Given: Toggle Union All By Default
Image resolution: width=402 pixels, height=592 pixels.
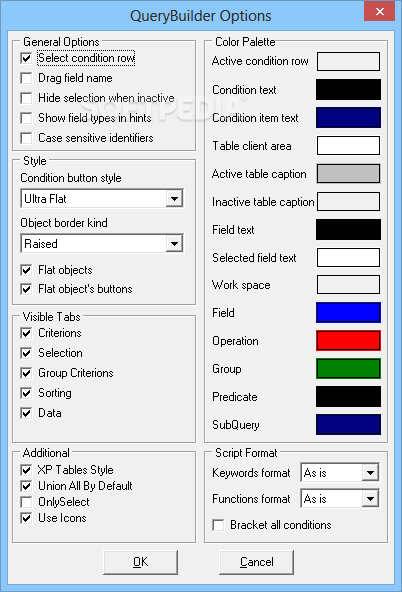Looking at the screenshot, I should point(26,486).
